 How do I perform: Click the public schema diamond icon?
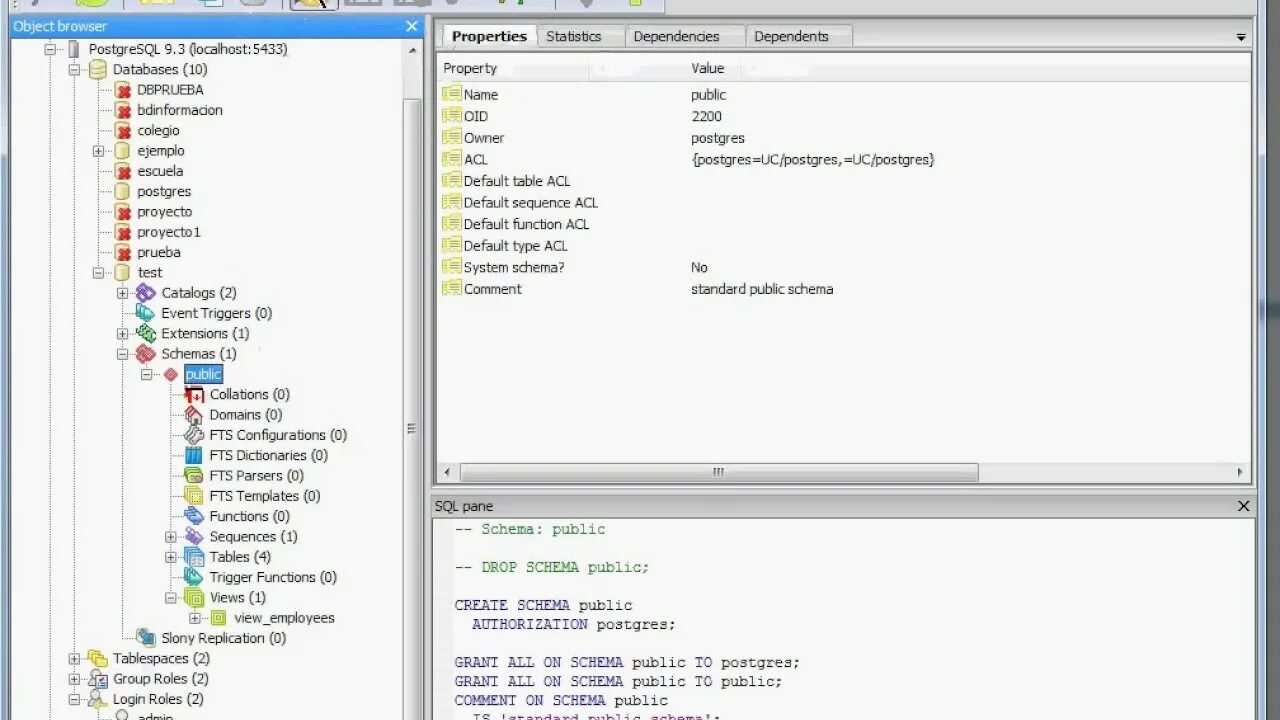coord(170,374)
